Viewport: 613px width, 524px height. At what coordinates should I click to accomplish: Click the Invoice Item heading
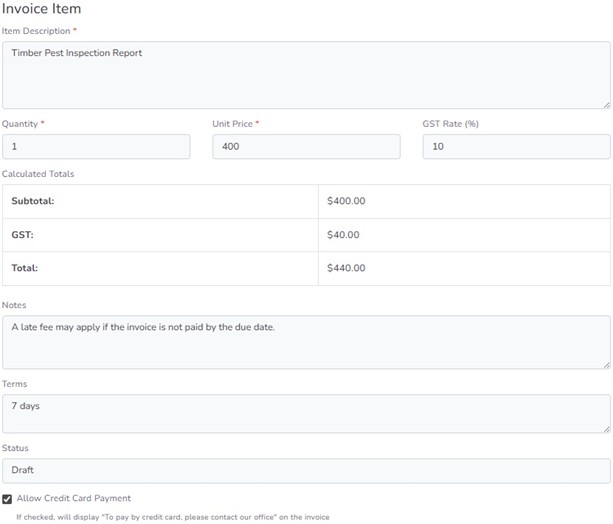click(41, 9)
